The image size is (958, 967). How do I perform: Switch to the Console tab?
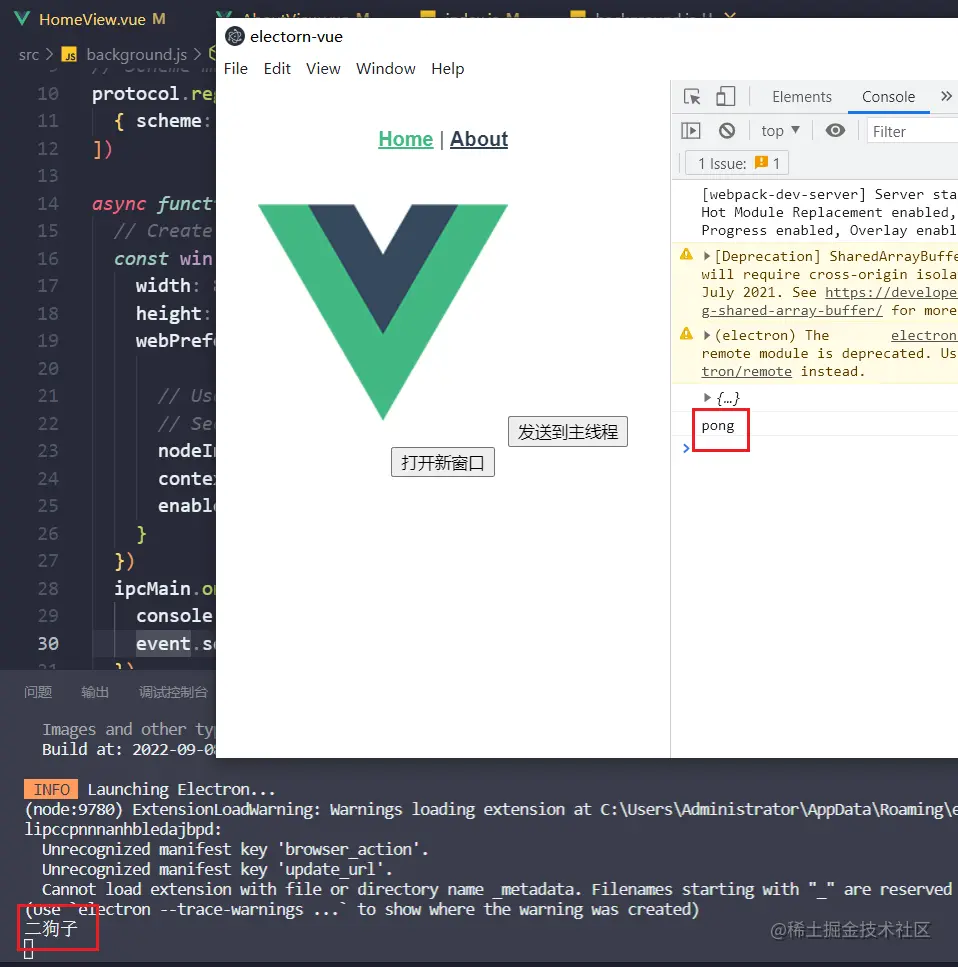tap(888, 97)
